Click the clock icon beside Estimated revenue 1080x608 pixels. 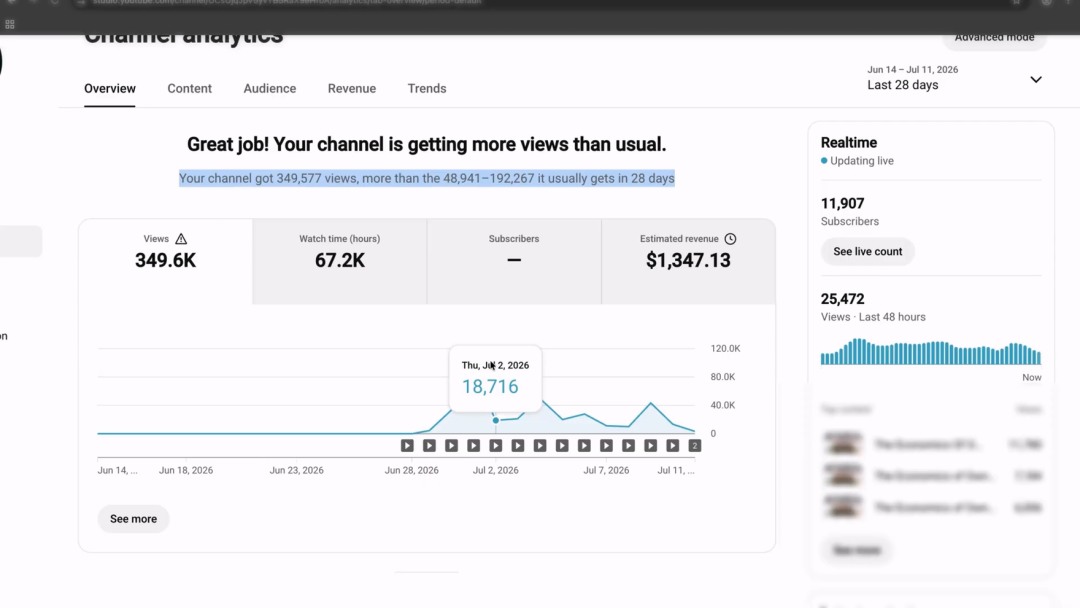click(x=730, y=239)
